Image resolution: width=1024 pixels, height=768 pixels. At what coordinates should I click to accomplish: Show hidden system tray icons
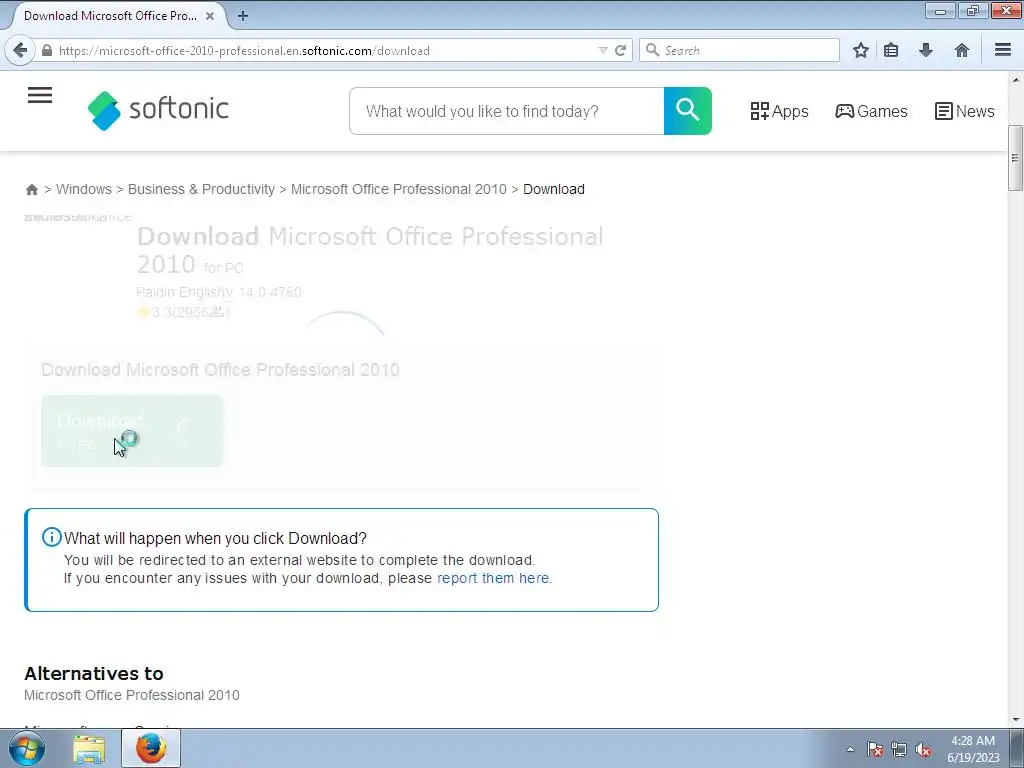(x=850, y=749)
